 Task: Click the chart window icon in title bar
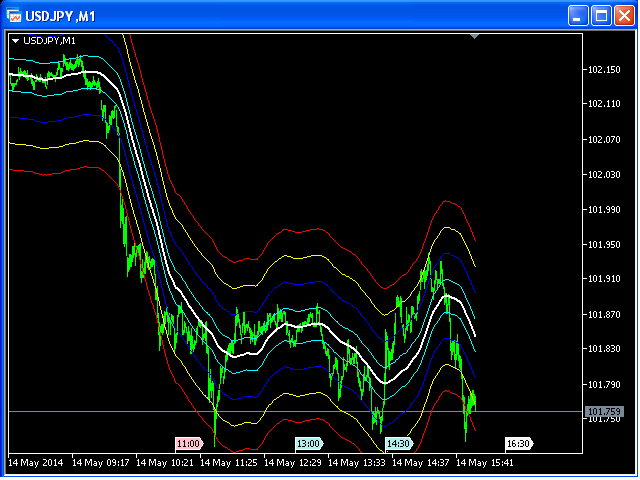(14, 16)
